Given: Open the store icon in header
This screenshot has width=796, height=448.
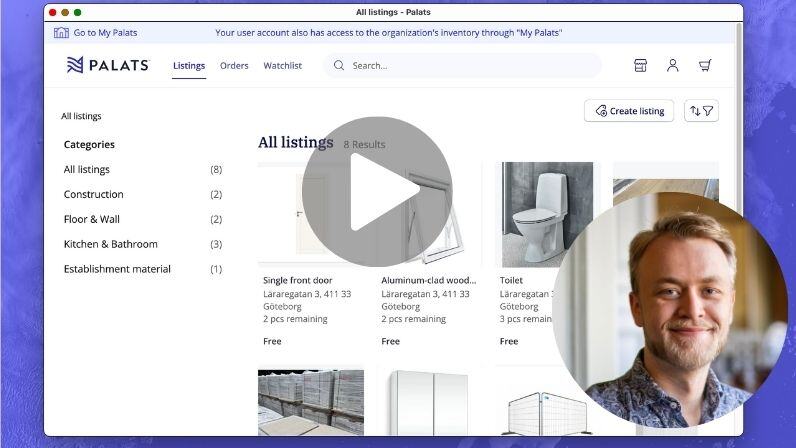Looking at the screenshot, I should [640, 65].
